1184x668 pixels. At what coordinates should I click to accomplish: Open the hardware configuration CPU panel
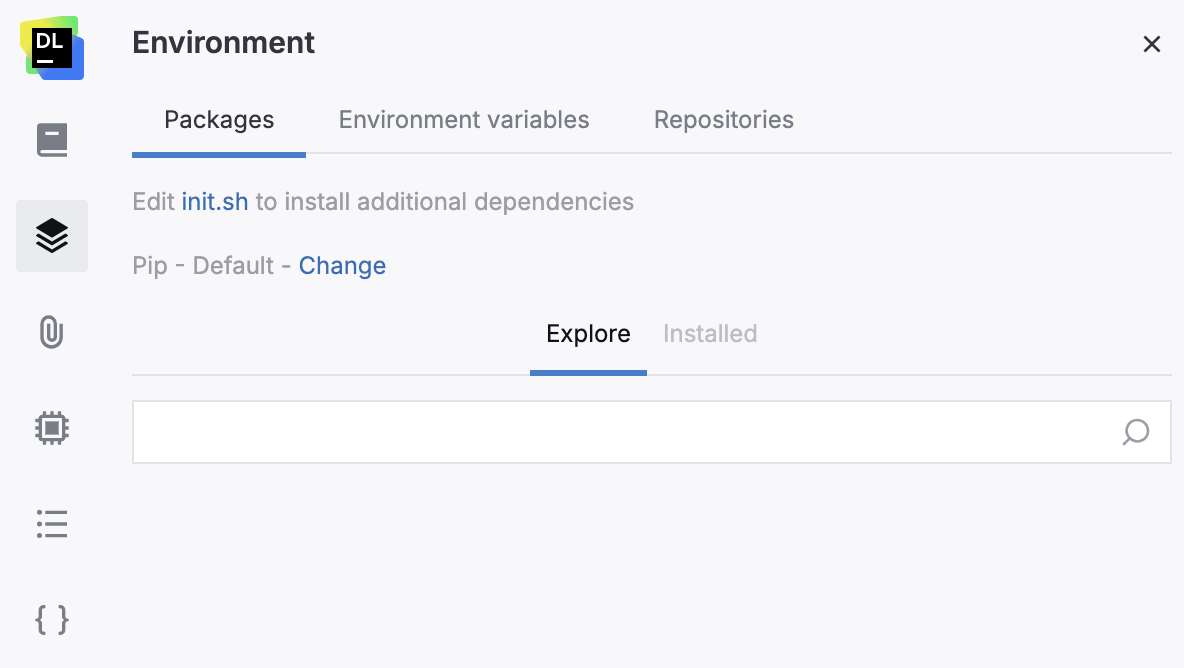[x=51, y=428]
